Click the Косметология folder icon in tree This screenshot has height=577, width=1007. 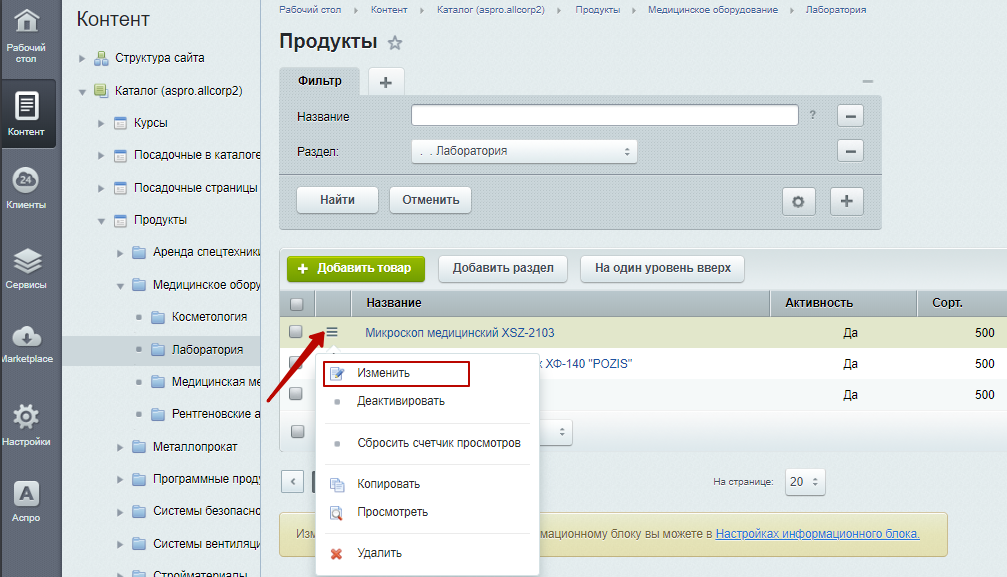tap(158, 317)
